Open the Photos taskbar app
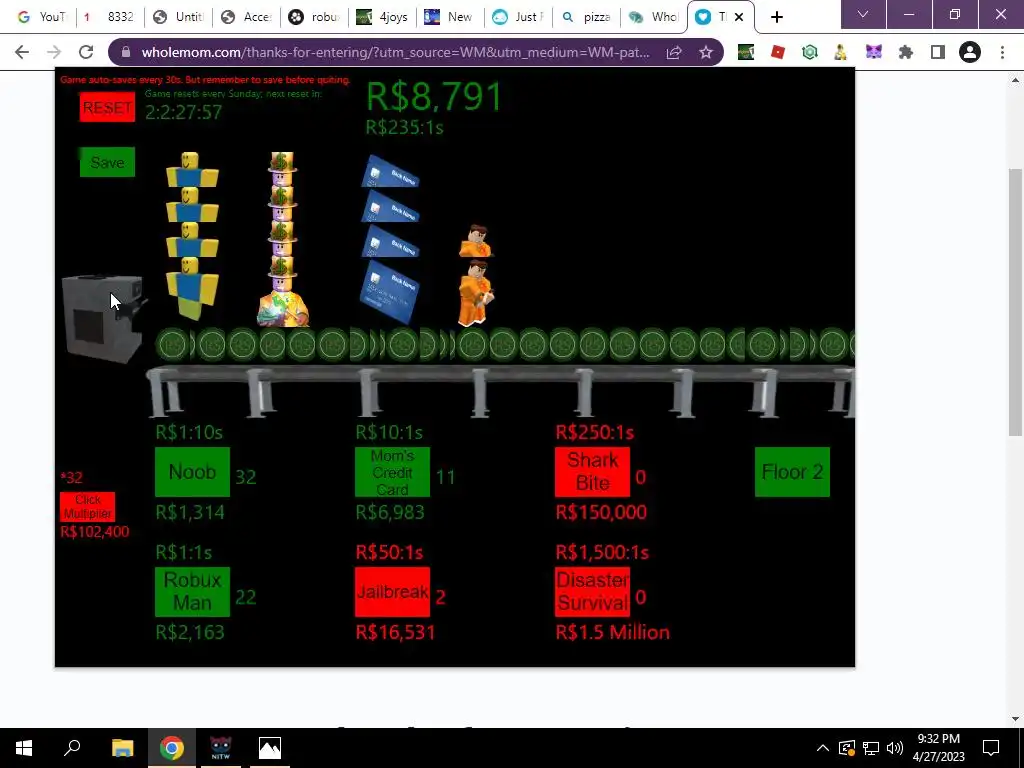 click(270, 748)
